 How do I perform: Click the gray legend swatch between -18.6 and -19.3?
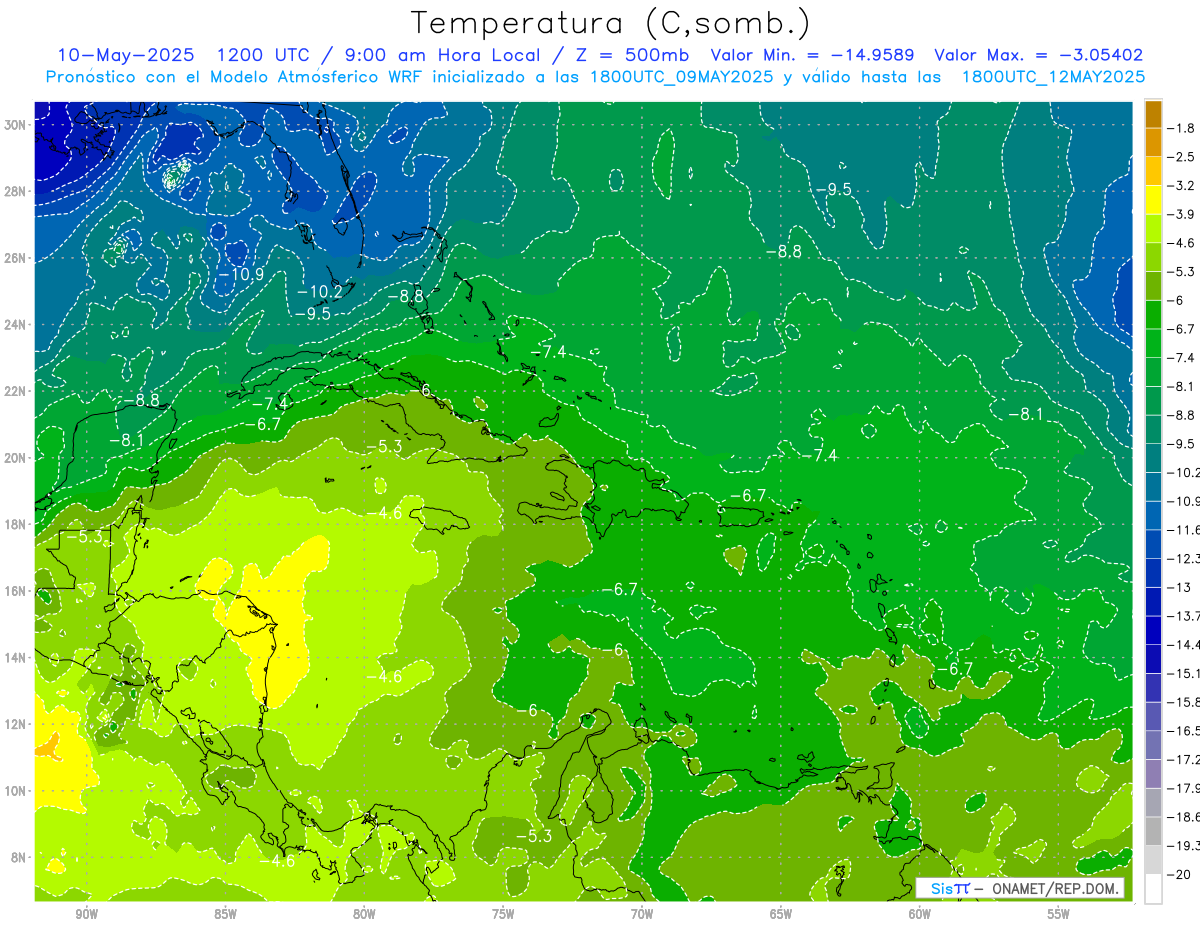[1153, 831]
